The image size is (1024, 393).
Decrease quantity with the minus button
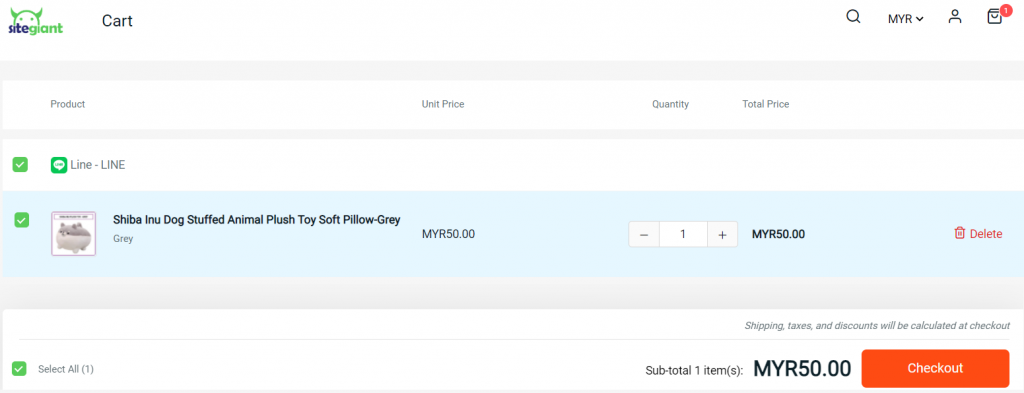pyautogui.click(x=644, y=234)
